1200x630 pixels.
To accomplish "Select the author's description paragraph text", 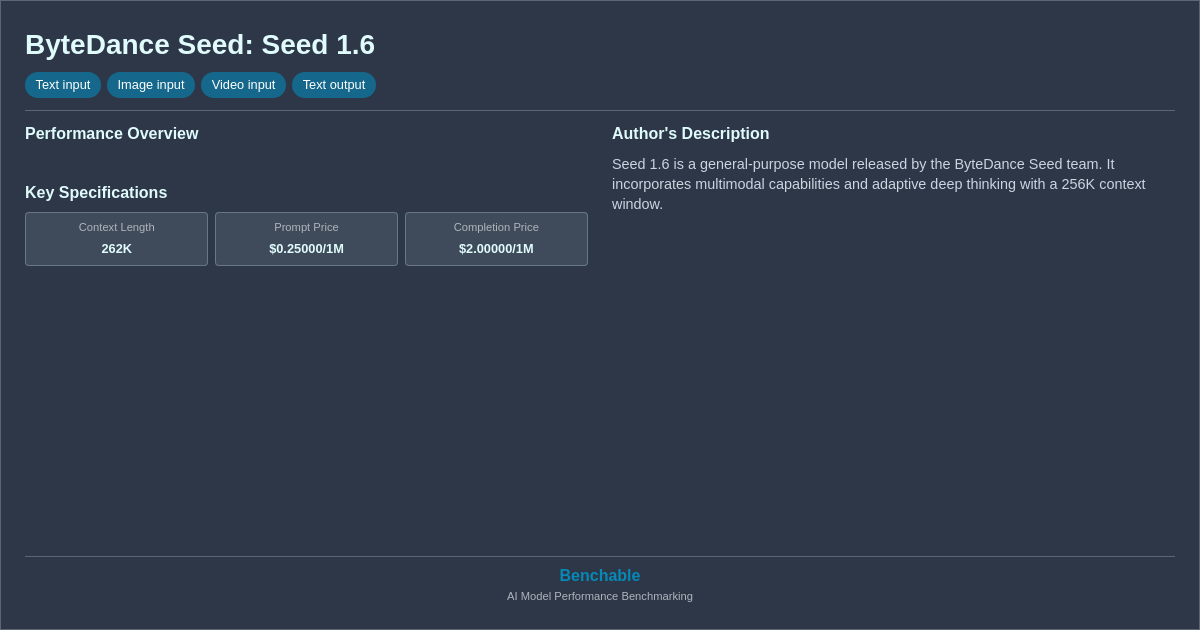I will point(878,184).
